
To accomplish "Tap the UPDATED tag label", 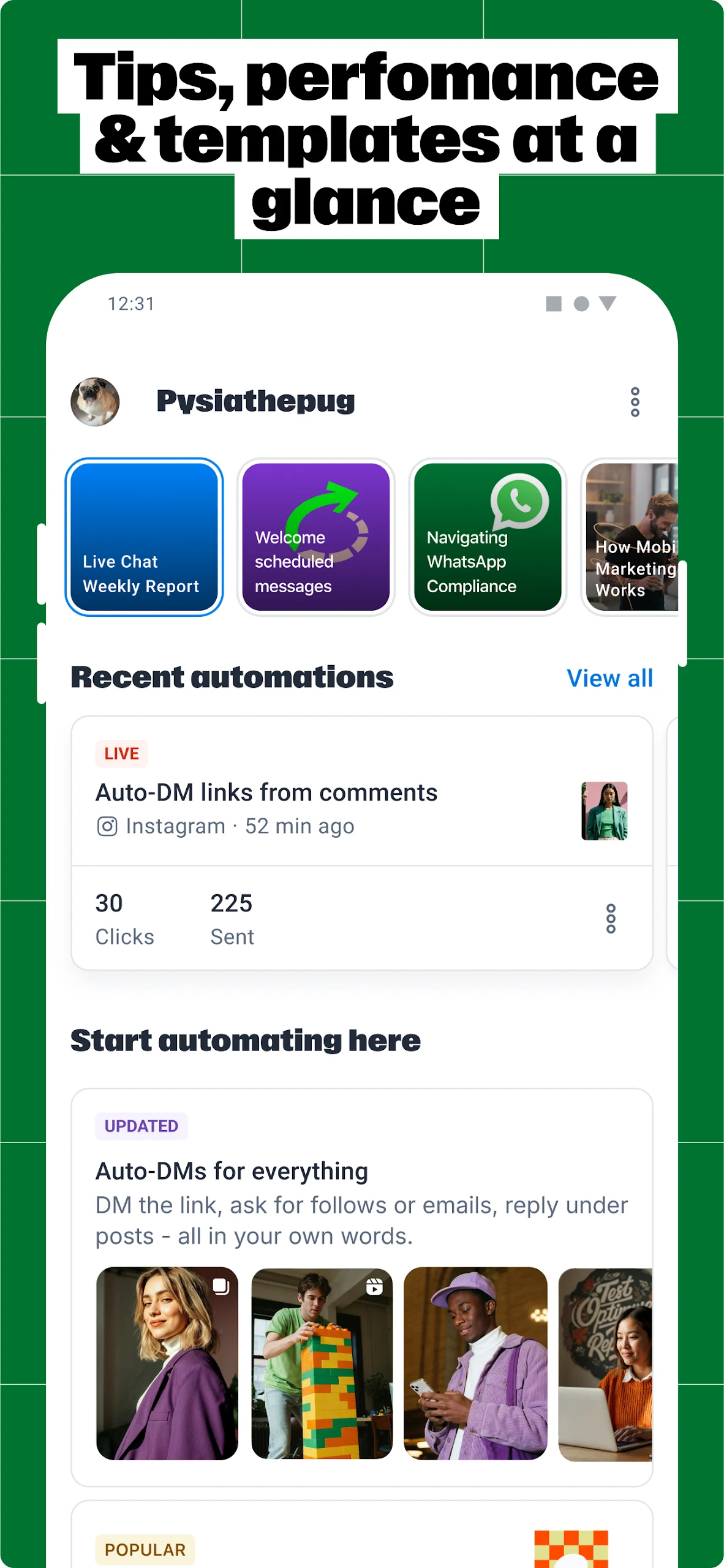I will pos(141,1126).
